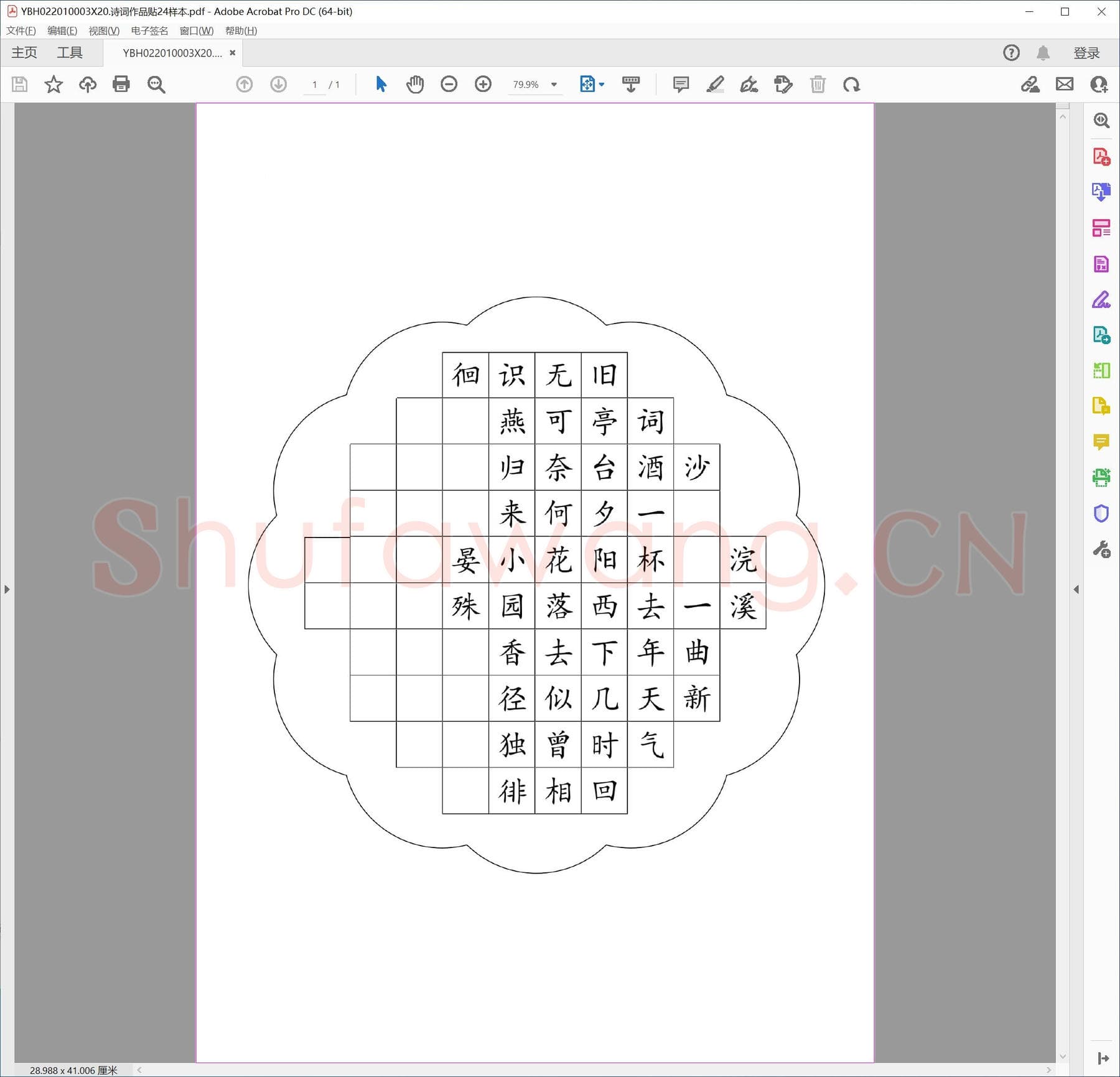
Task: Click the horizontal scrollbar left arrow
Action: click(x=139, y=1070)
